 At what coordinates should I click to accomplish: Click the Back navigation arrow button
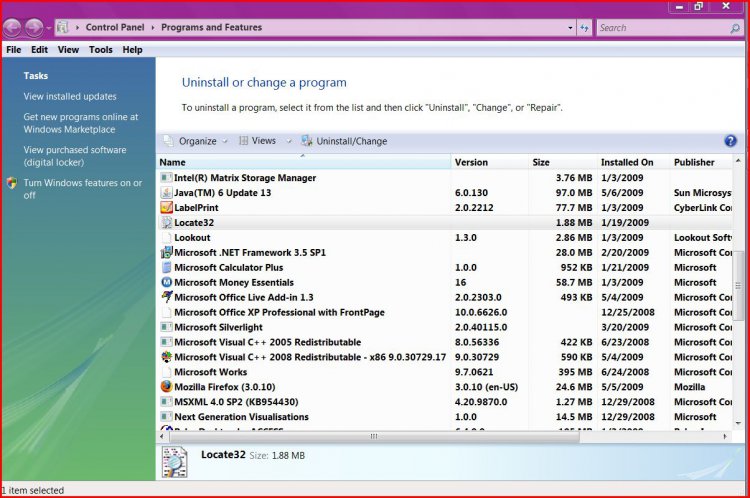pos(12,28)
